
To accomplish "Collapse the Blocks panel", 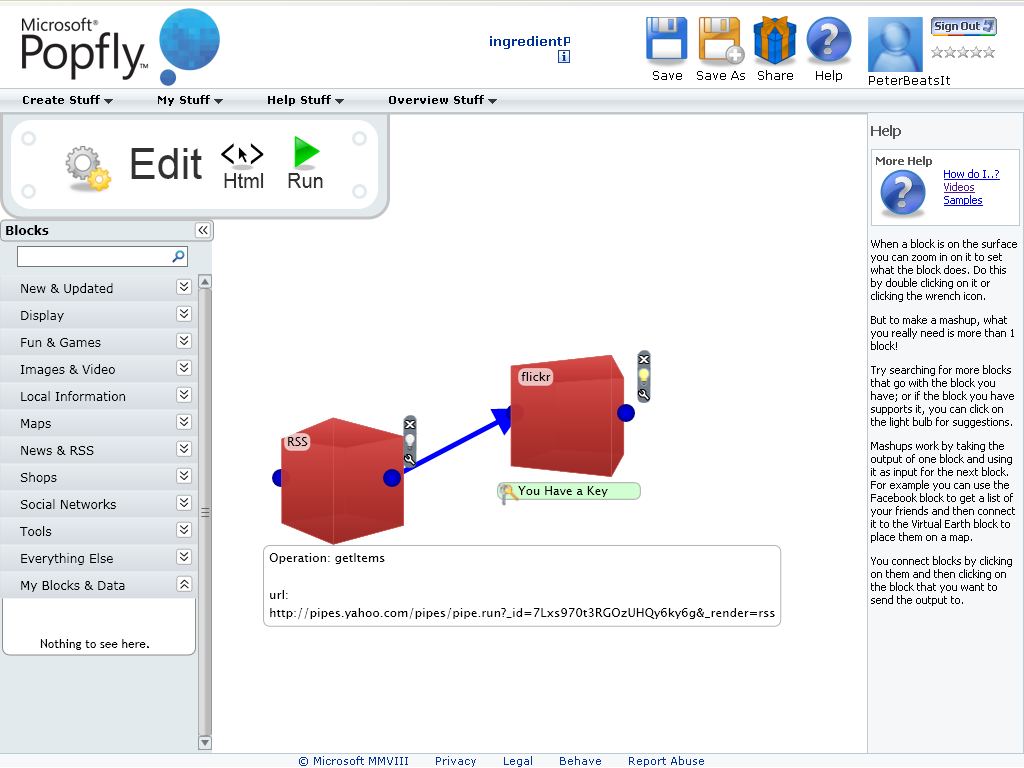I will click(x=203, y=230).
